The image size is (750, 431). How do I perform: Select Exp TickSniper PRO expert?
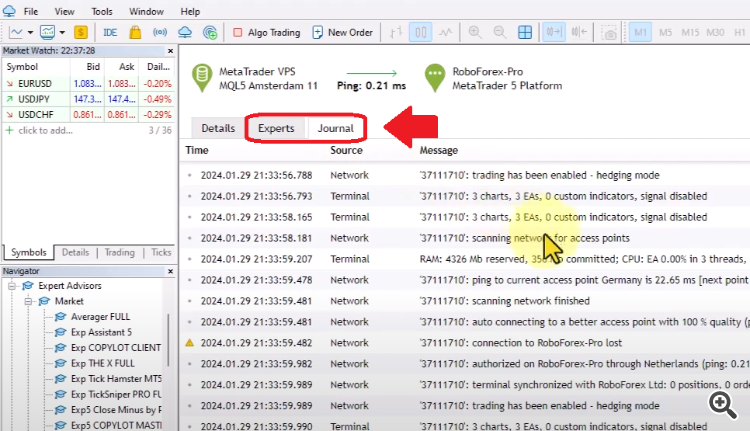click(116, 394)
